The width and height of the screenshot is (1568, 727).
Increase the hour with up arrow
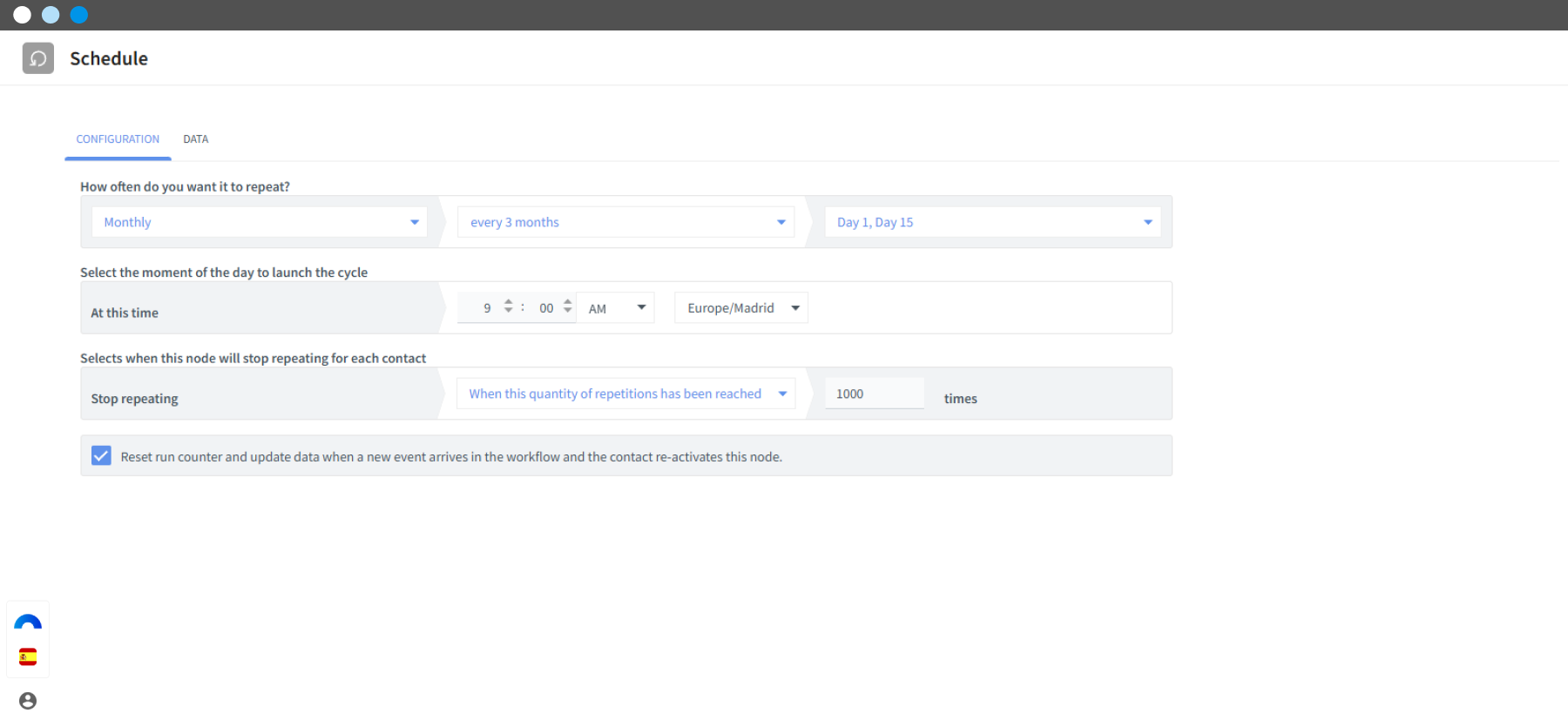coord(509,302)
